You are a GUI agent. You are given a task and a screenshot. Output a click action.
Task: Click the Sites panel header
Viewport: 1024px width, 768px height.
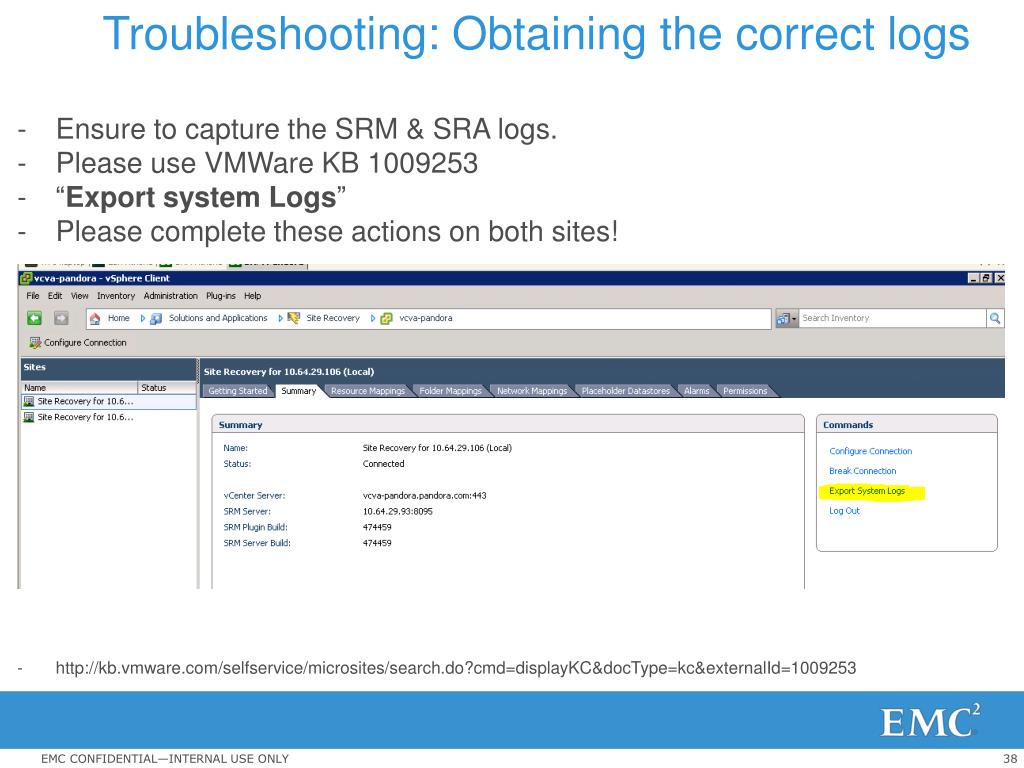pos(108,368)
